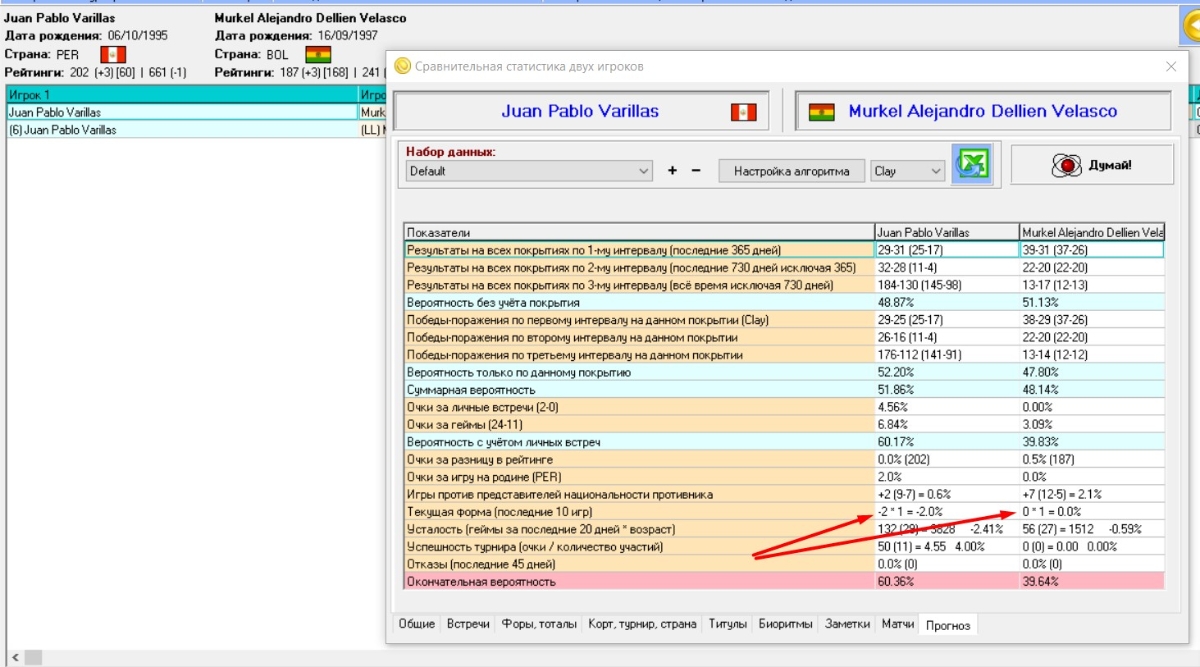Click the Excel export icon

tap(972, 164)
